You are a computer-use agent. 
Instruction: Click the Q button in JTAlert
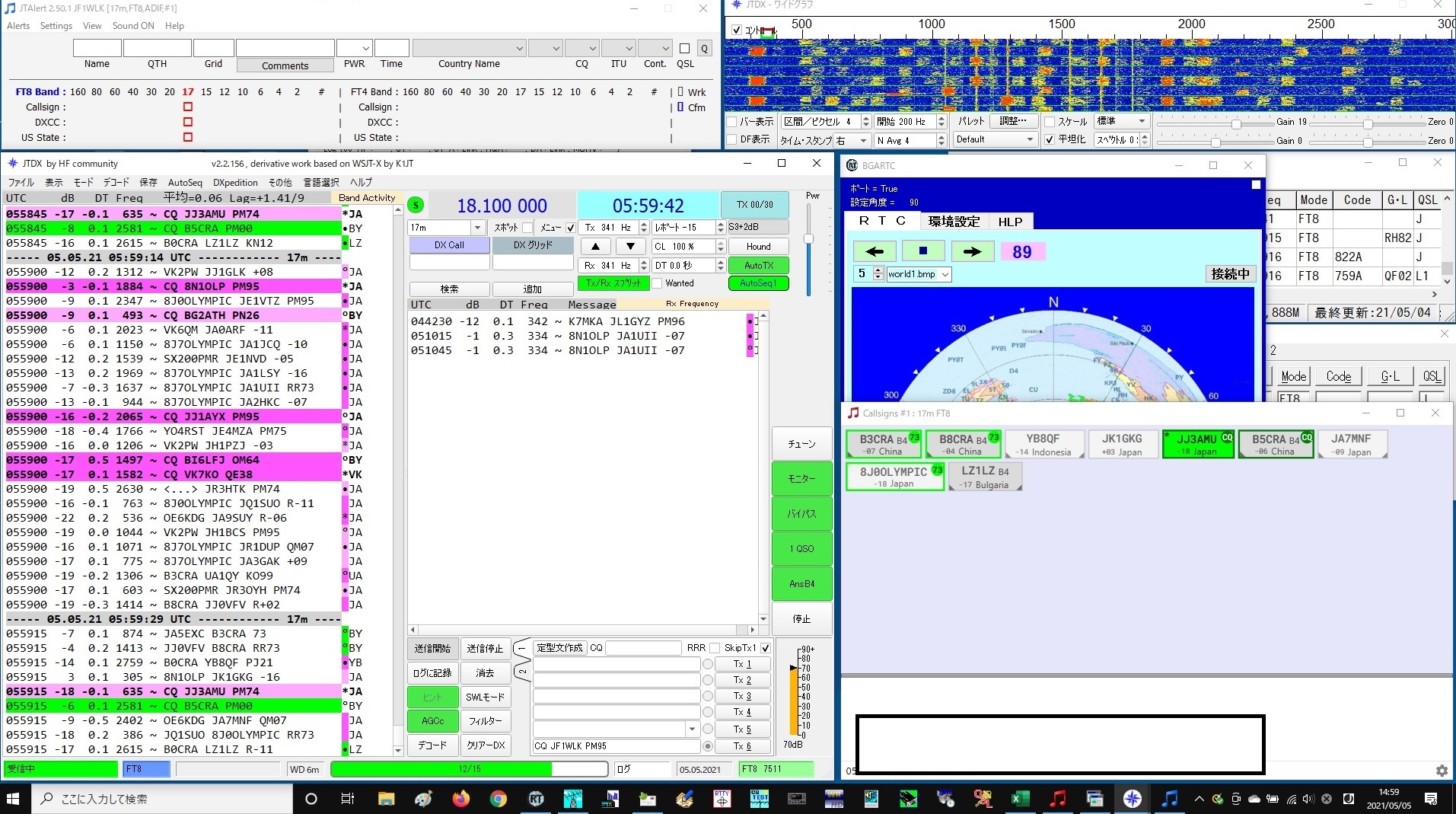tap(704, 48)
